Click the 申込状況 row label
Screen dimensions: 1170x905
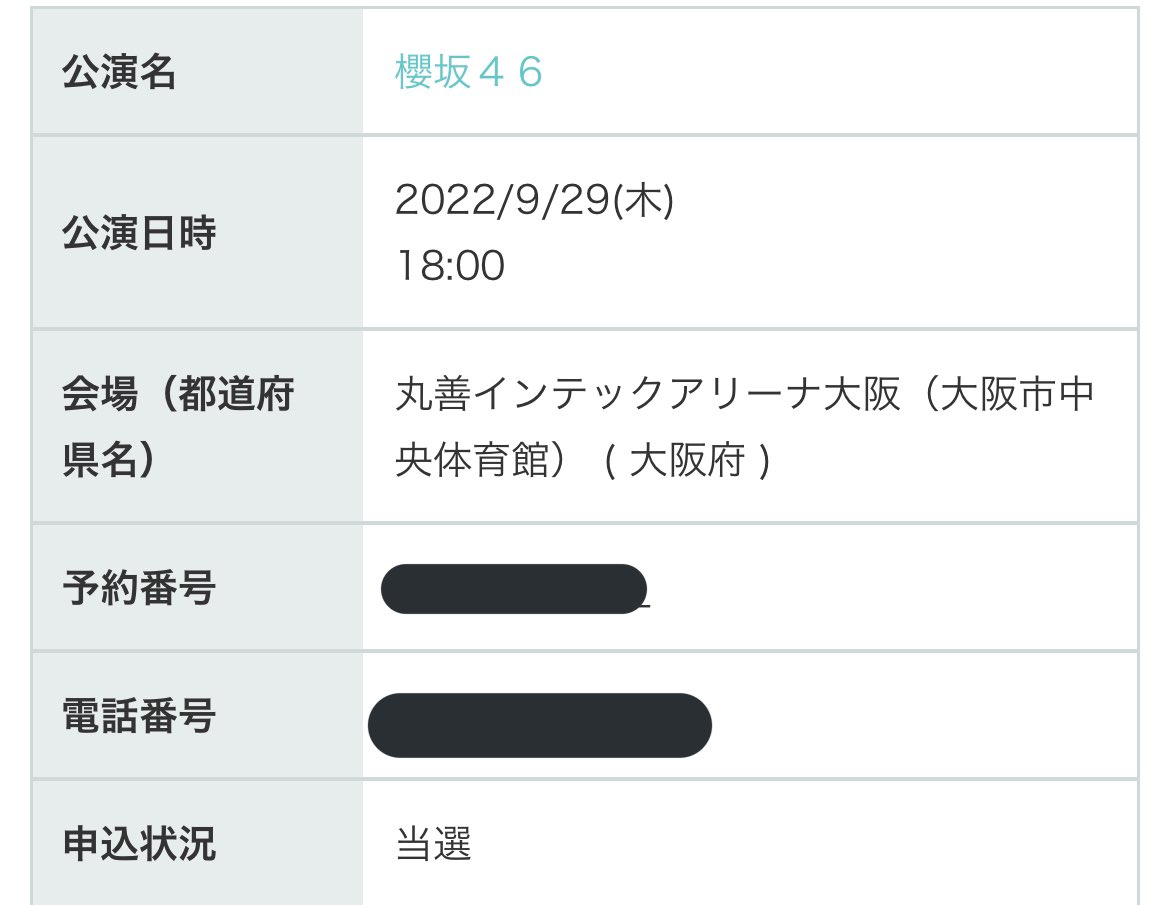pos(139,844)
